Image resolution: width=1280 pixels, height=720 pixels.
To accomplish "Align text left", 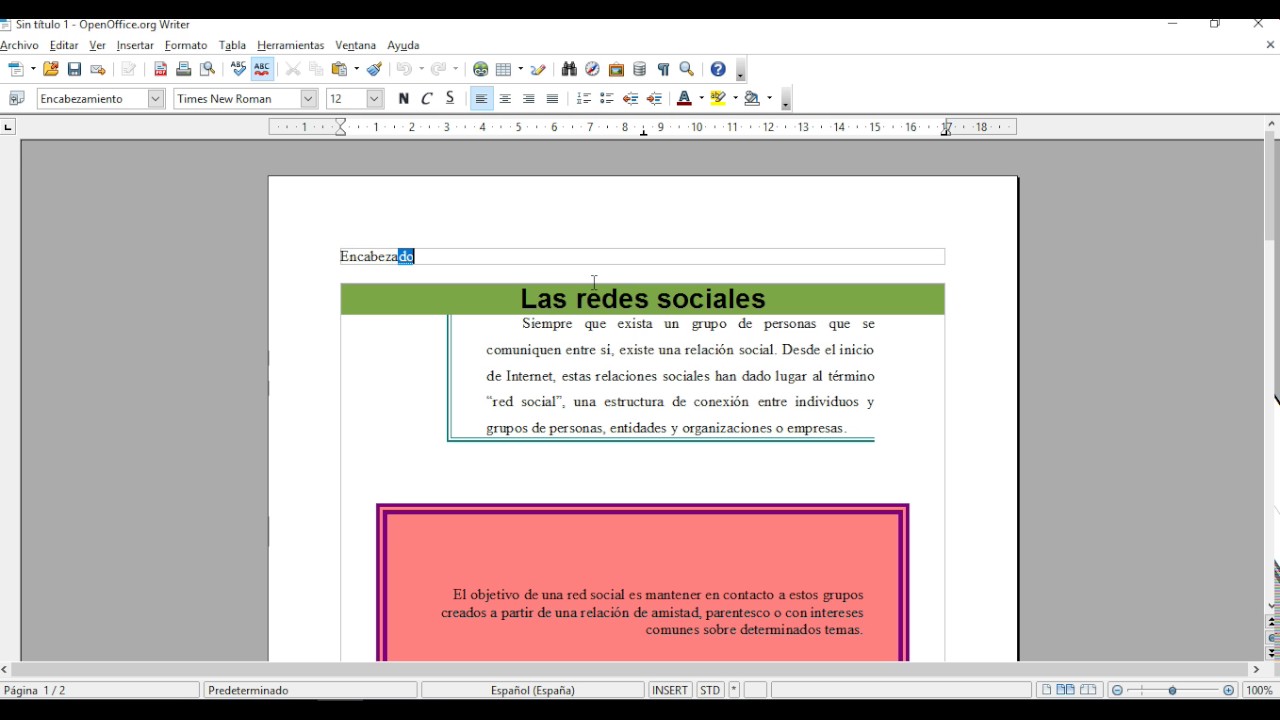I will point(481,98).
